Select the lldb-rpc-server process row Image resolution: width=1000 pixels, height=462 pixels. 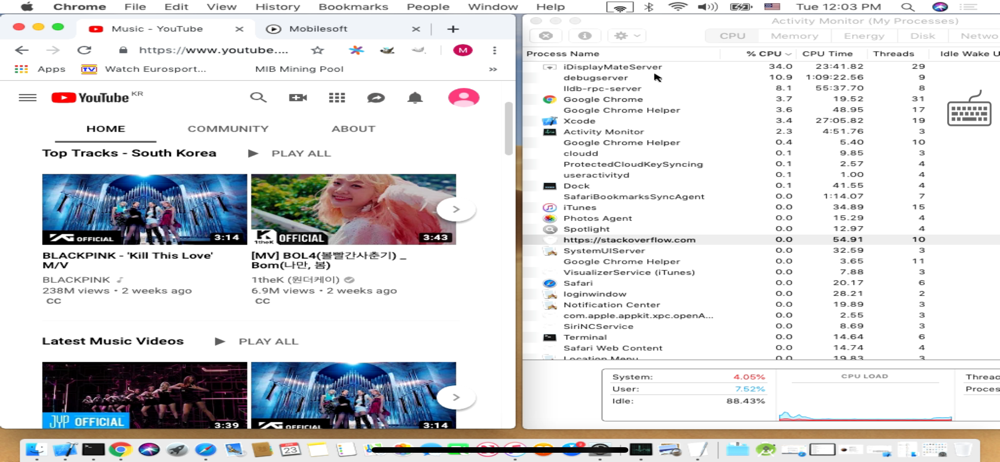click(761, 88)
